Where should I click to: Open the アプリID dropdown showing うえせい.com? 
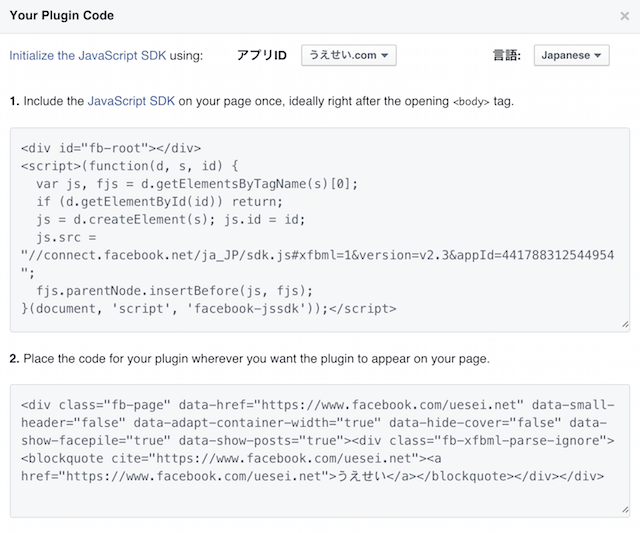(x=349, y=55)
